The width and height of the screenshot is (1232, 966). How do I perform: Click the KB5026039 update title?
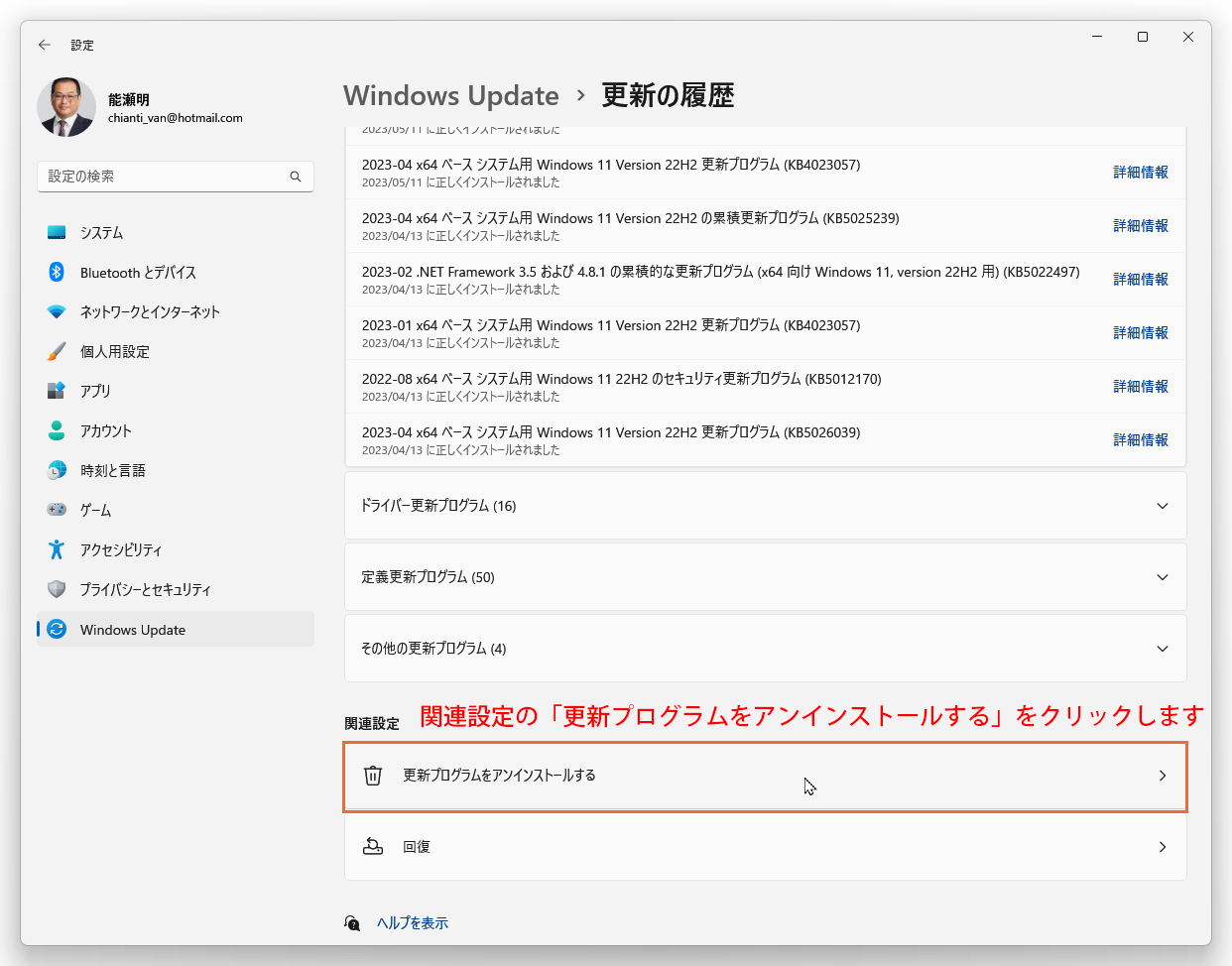tap(611, 432)
